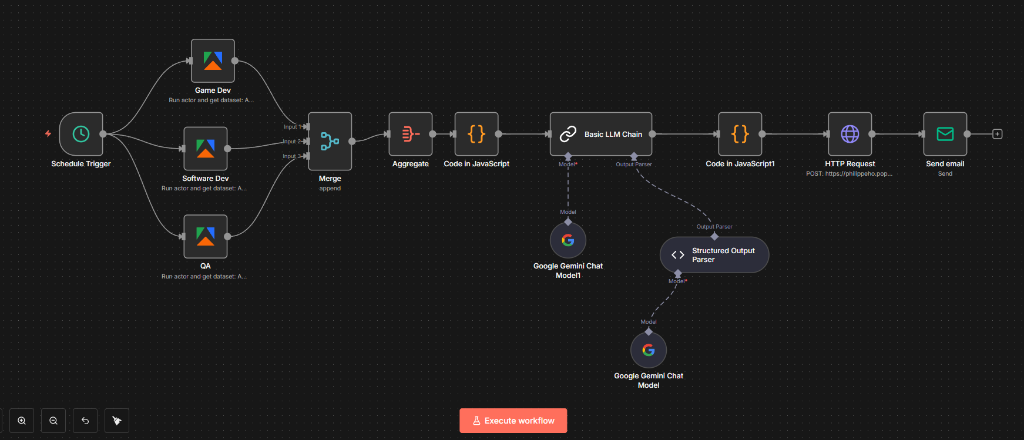Click the Schedule Trigger output handle
The height and width of the screenshot is (440, 1024).
(x=103, y=134)
